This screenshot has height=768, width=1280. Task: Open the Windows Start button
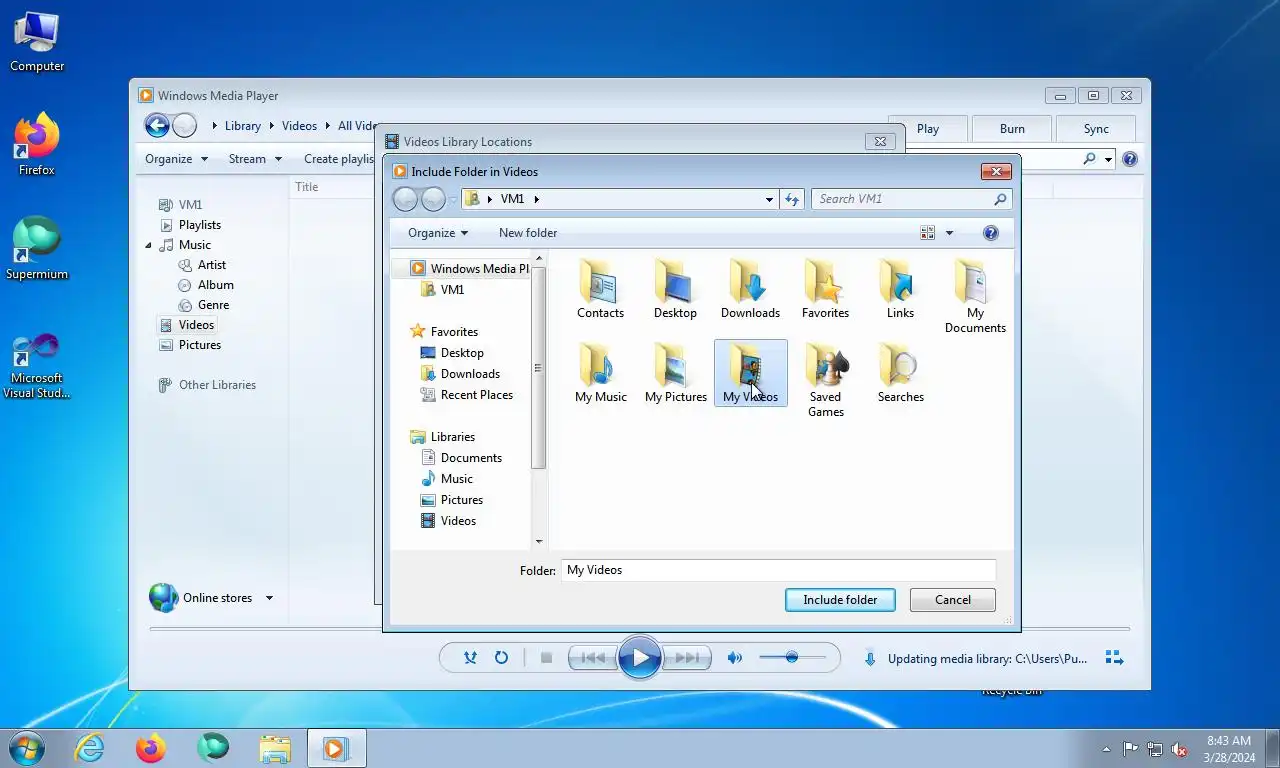click(25, 748)
